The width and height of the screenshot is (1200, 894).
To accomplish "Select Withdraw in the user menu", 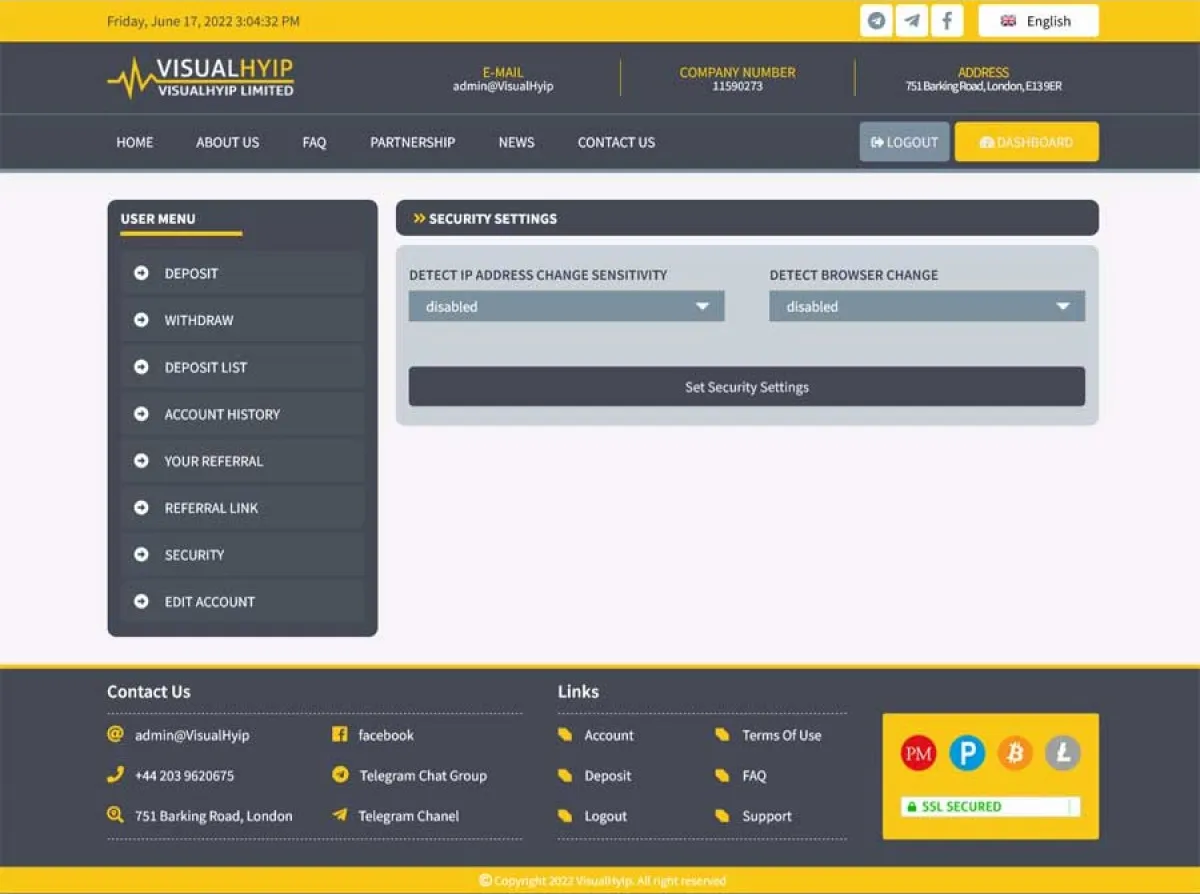I will point(243,320).
